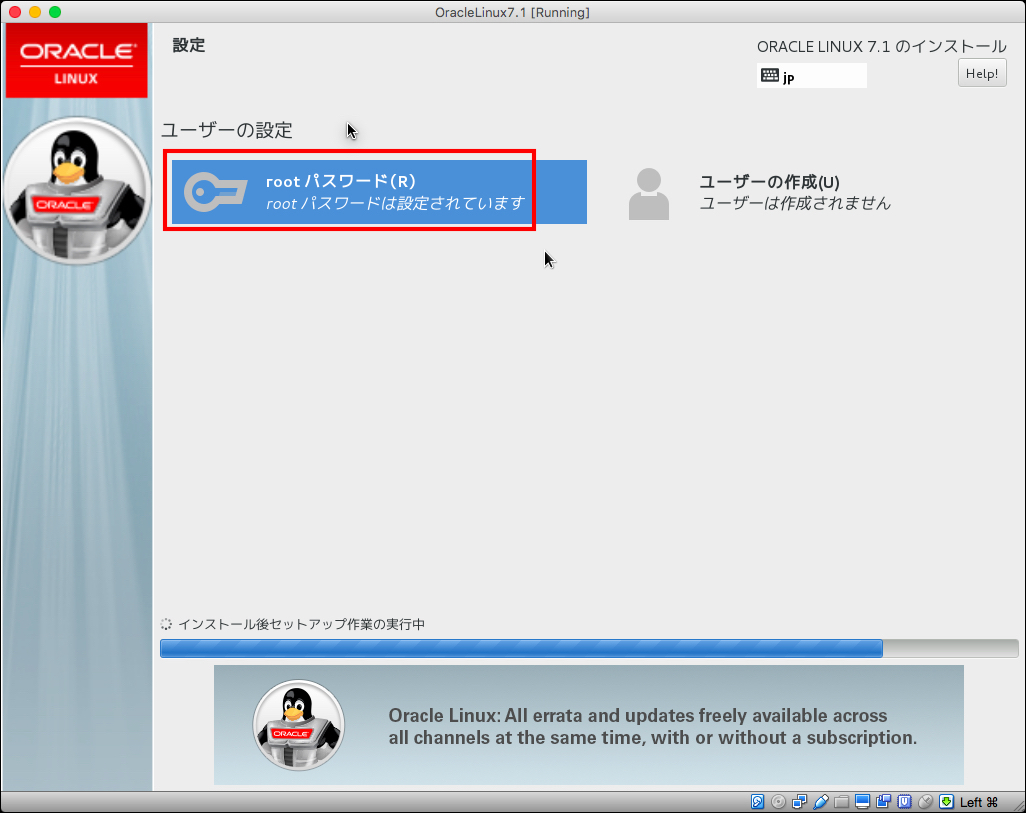Open the VirtualBox shared folders icon
Viewport: 1026px width, 813px height.
pos(841,802)
